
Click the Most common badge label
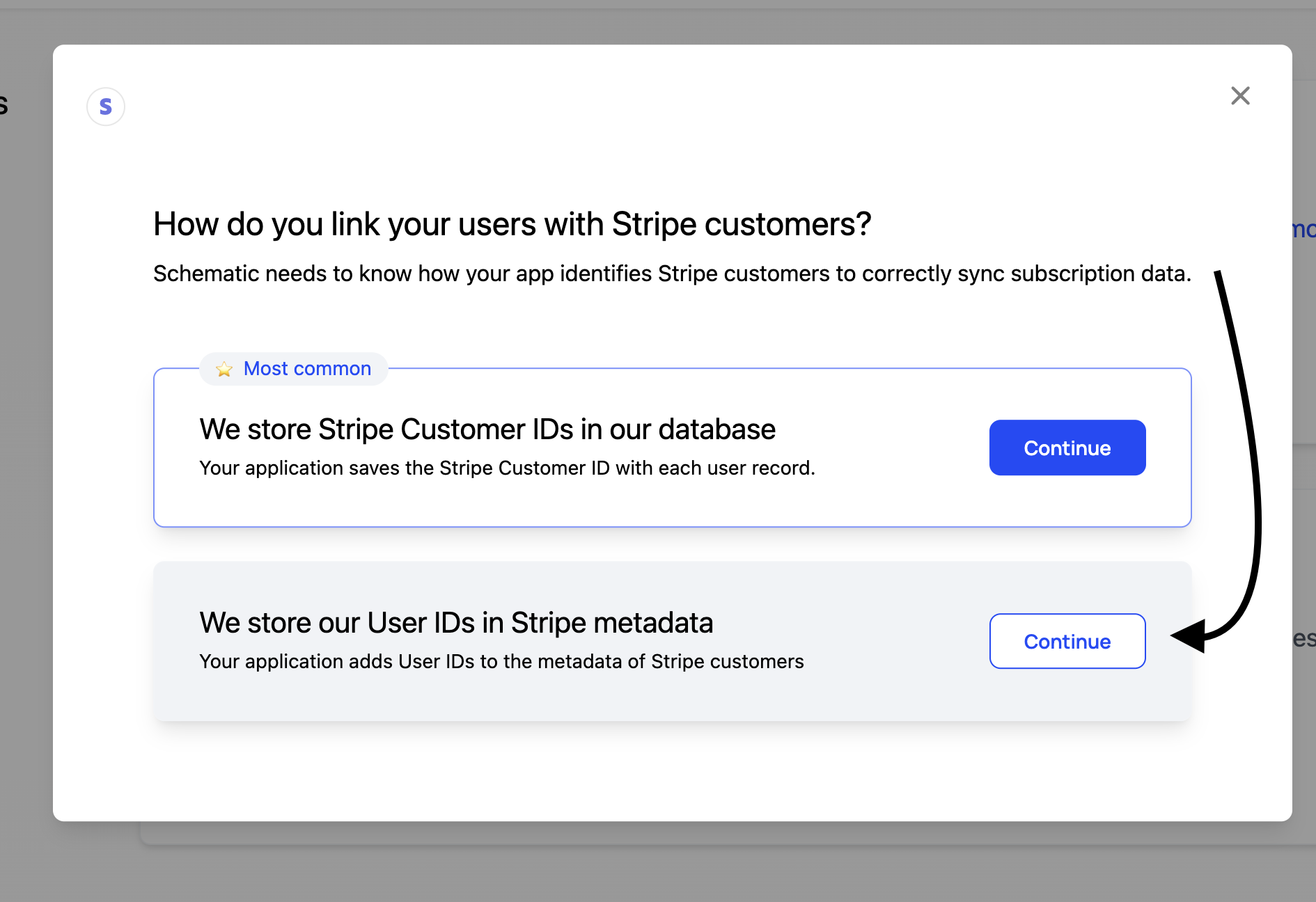[x=307, y=368]
